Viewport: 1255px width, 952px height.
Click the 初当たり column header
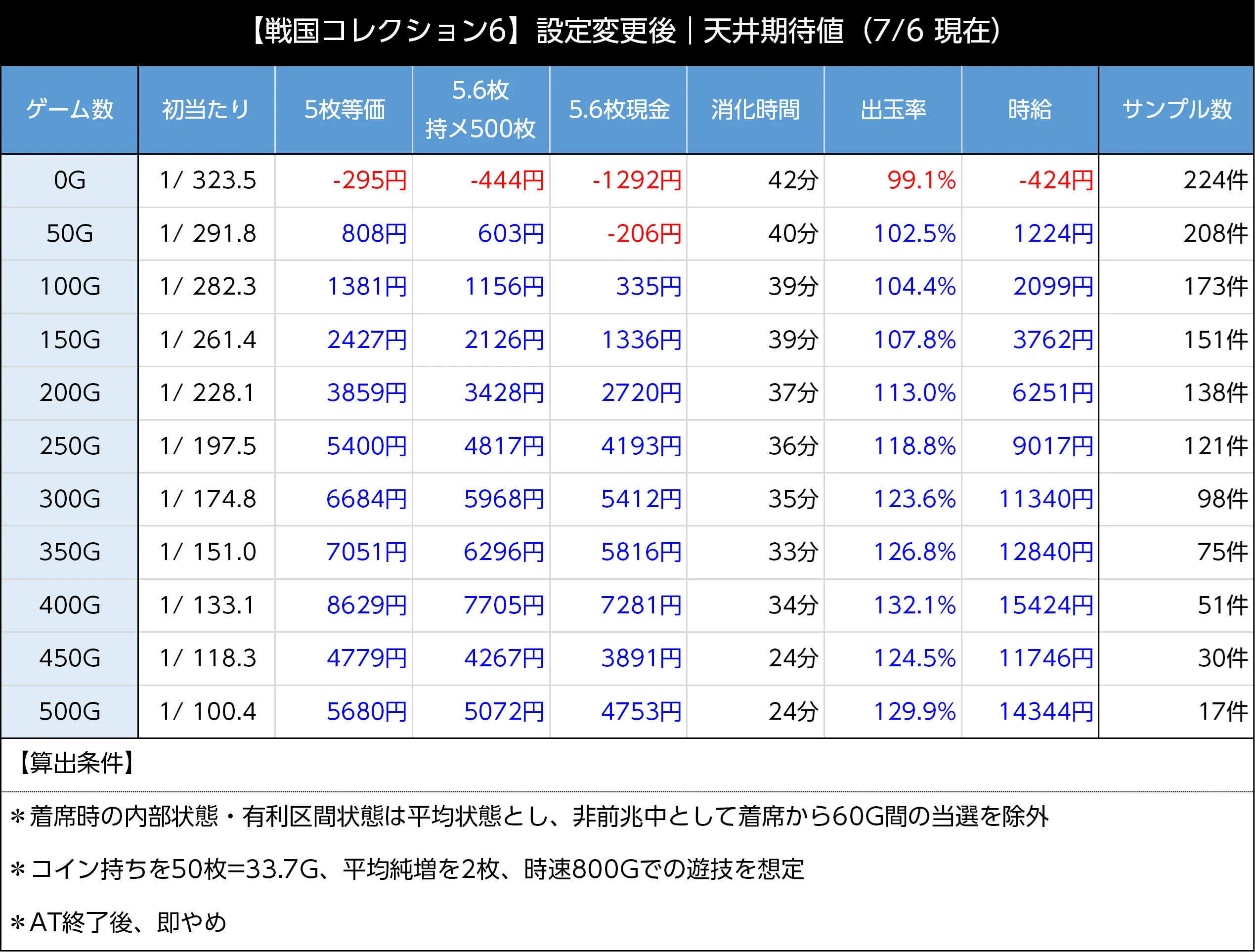pyautogui.click(x=207, y=110)
